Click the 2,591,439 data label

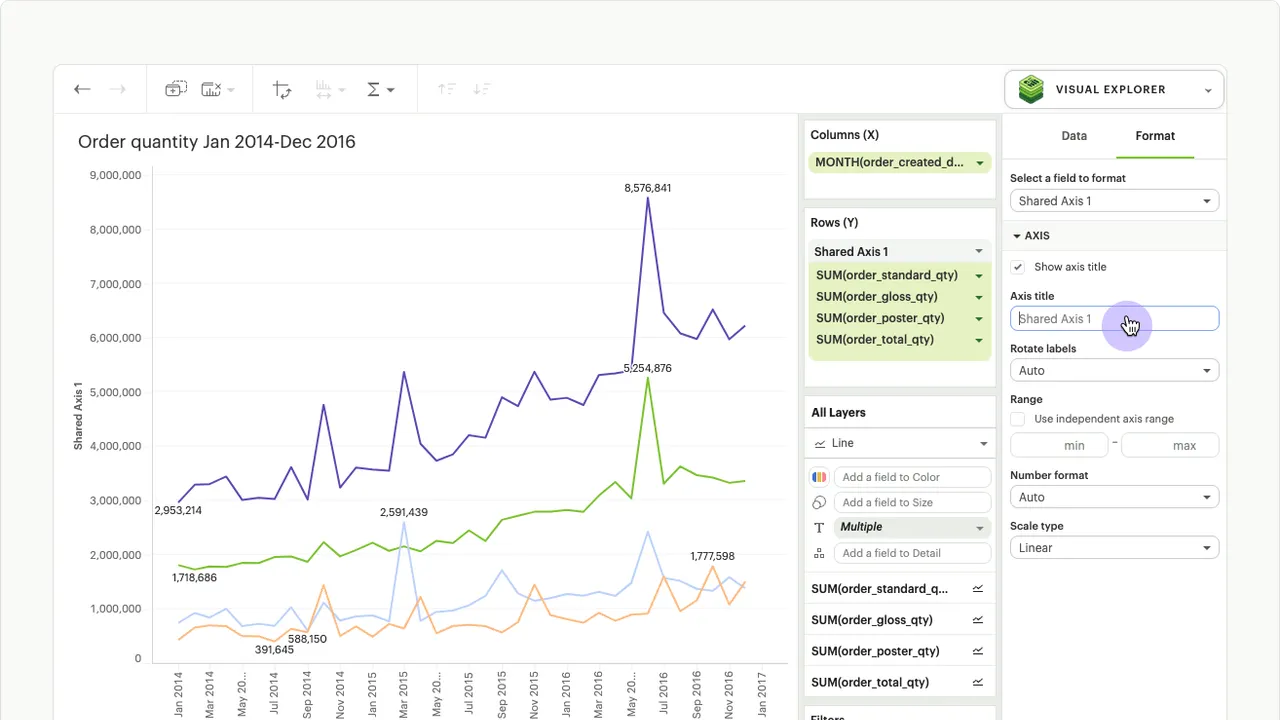(x=404, y=512)
